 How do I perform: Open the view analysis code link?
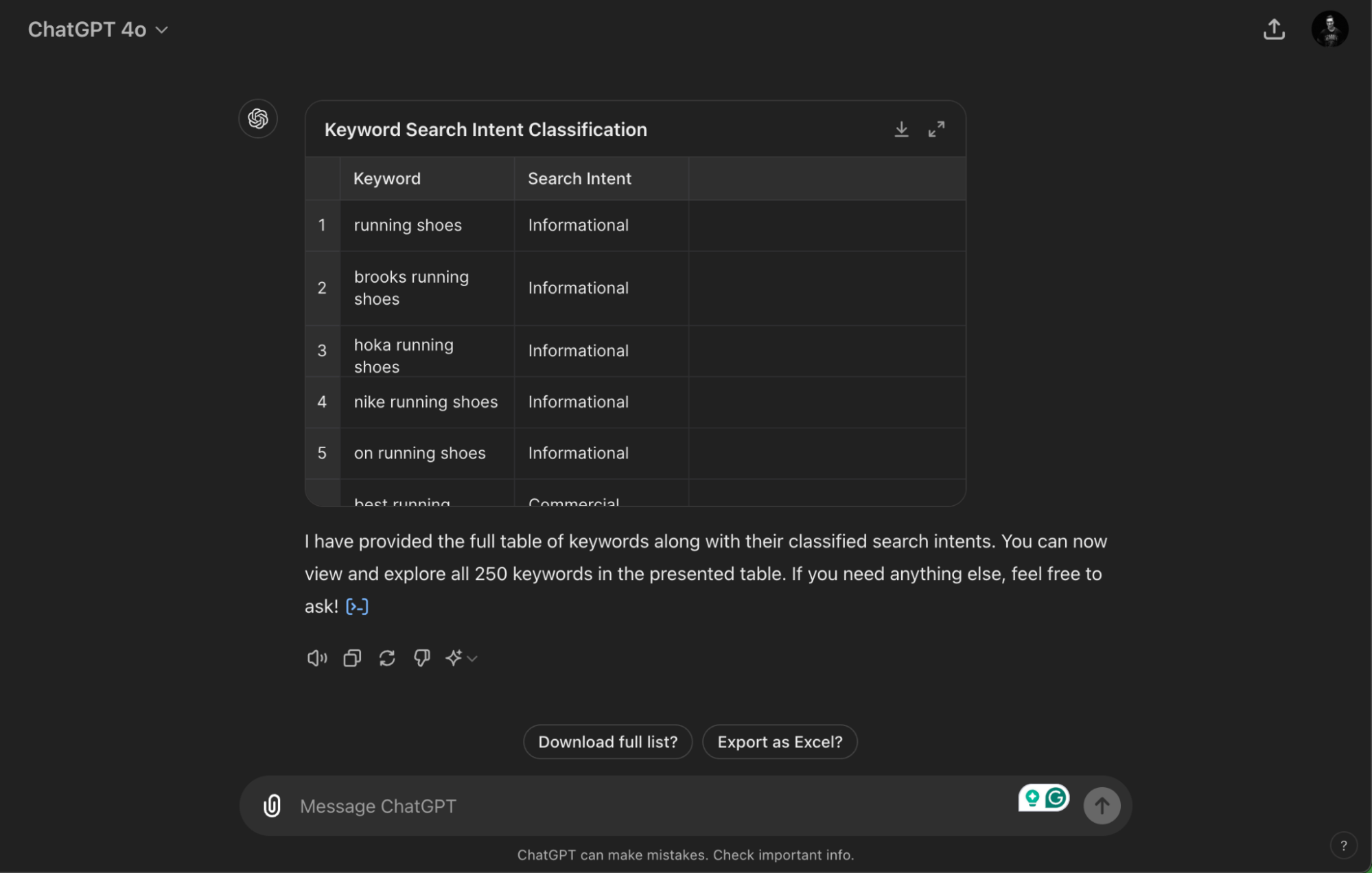click(357, 607)
